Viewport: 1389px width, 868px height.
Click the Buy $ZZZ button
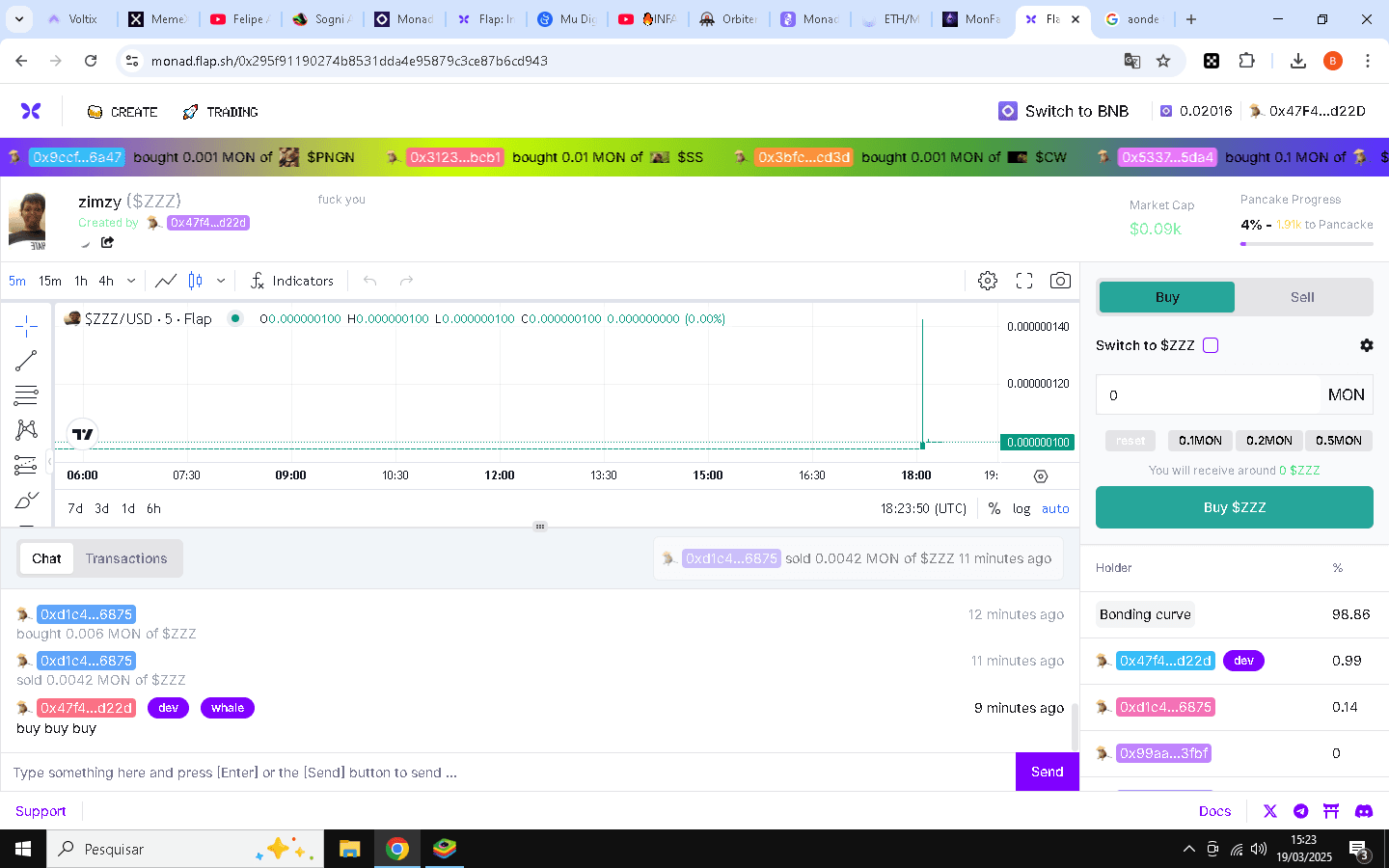(1234, 507)
